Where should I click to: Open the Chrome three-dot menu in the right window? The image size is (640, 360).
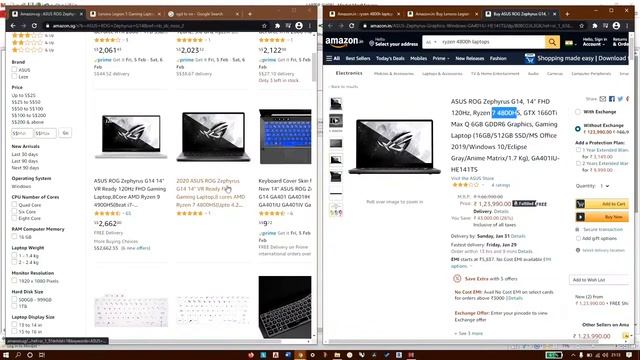627,26
